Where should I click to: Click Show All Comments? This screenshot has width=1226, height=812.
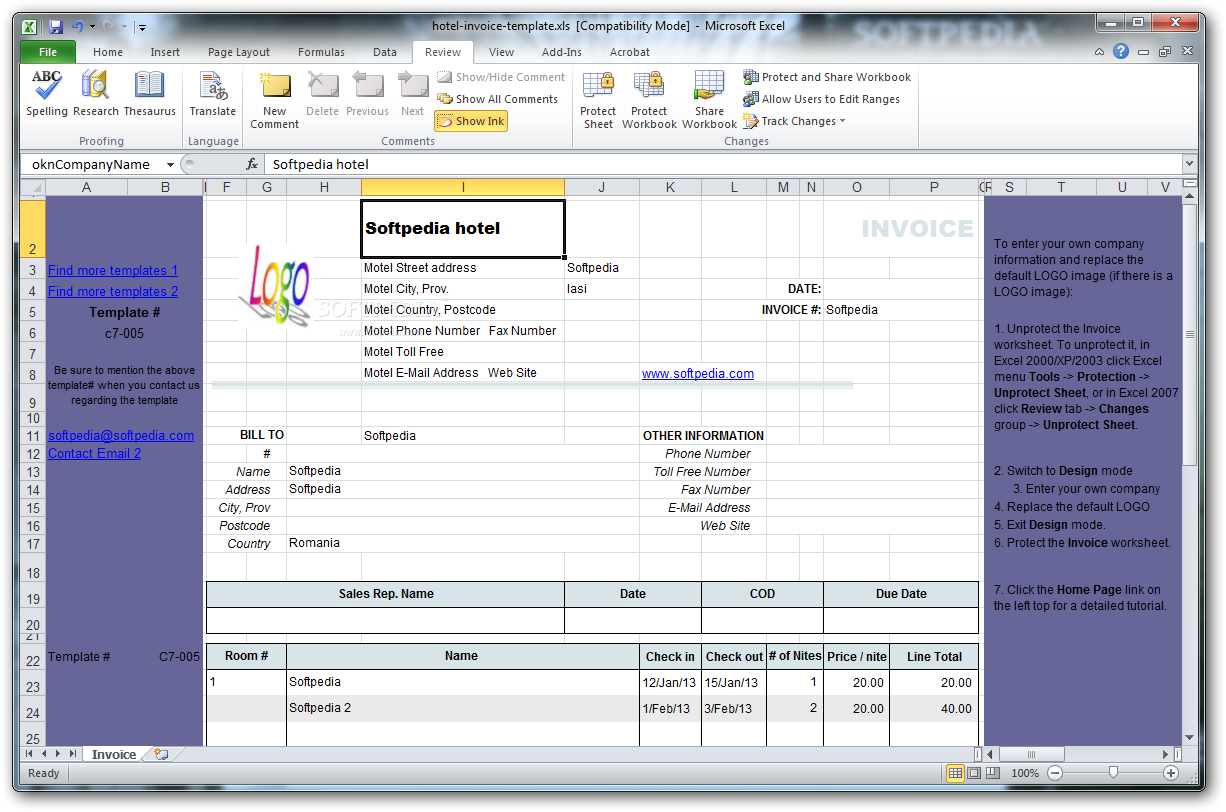click(x=498, y=99)
